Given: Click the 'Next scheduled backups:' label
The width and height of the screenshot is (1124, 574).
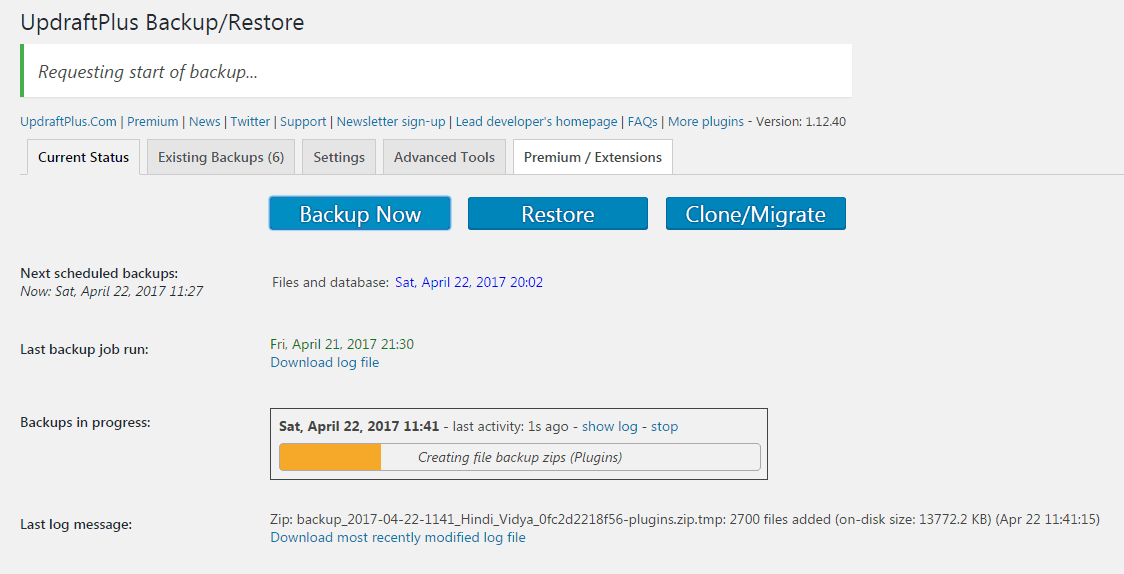Looking at the screenshot, I should pos(99,273).
